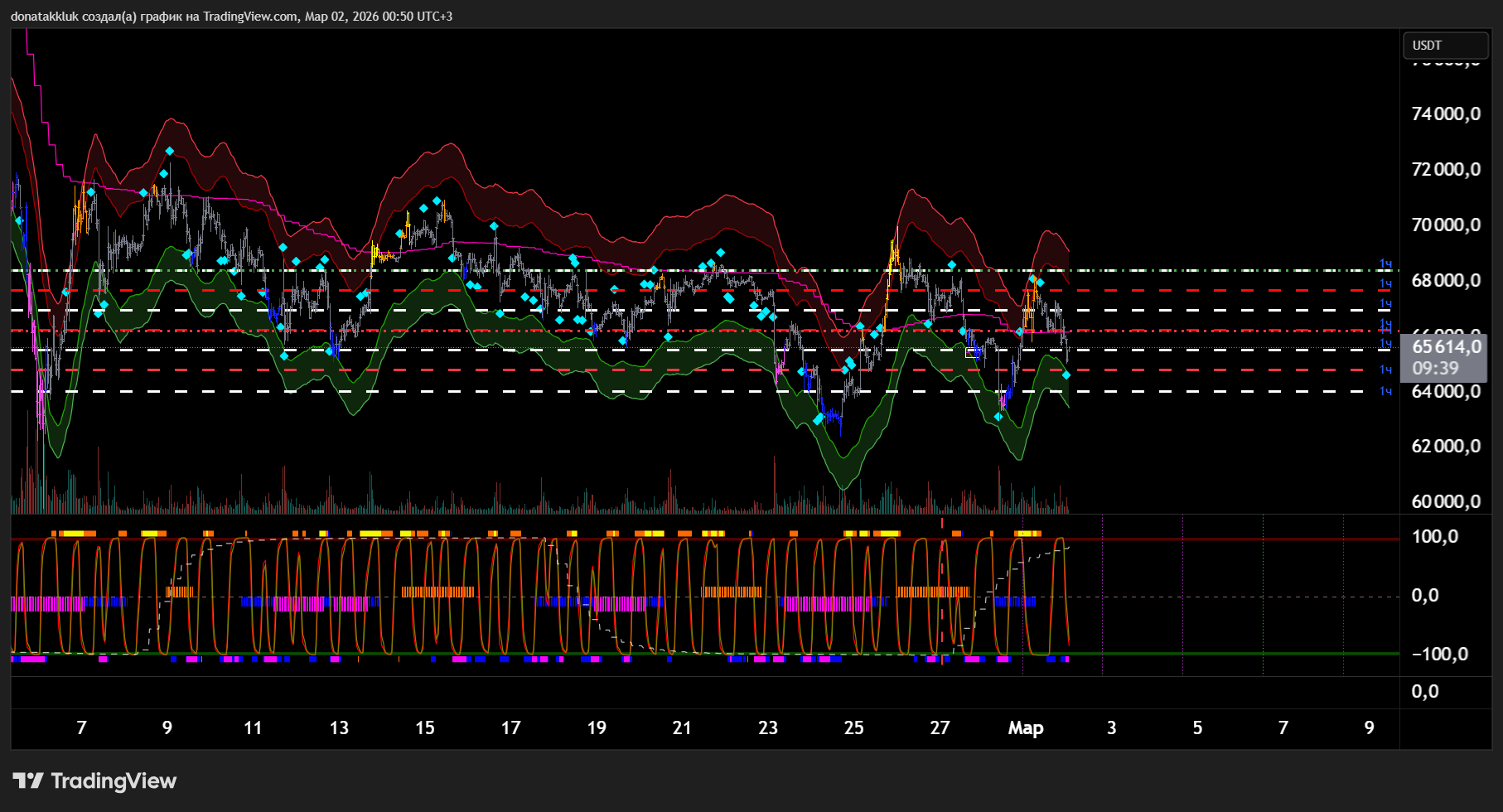The image size is (1503, 812).
Task: Click the 68000,0 price axis label
Action: [1446, 281]
